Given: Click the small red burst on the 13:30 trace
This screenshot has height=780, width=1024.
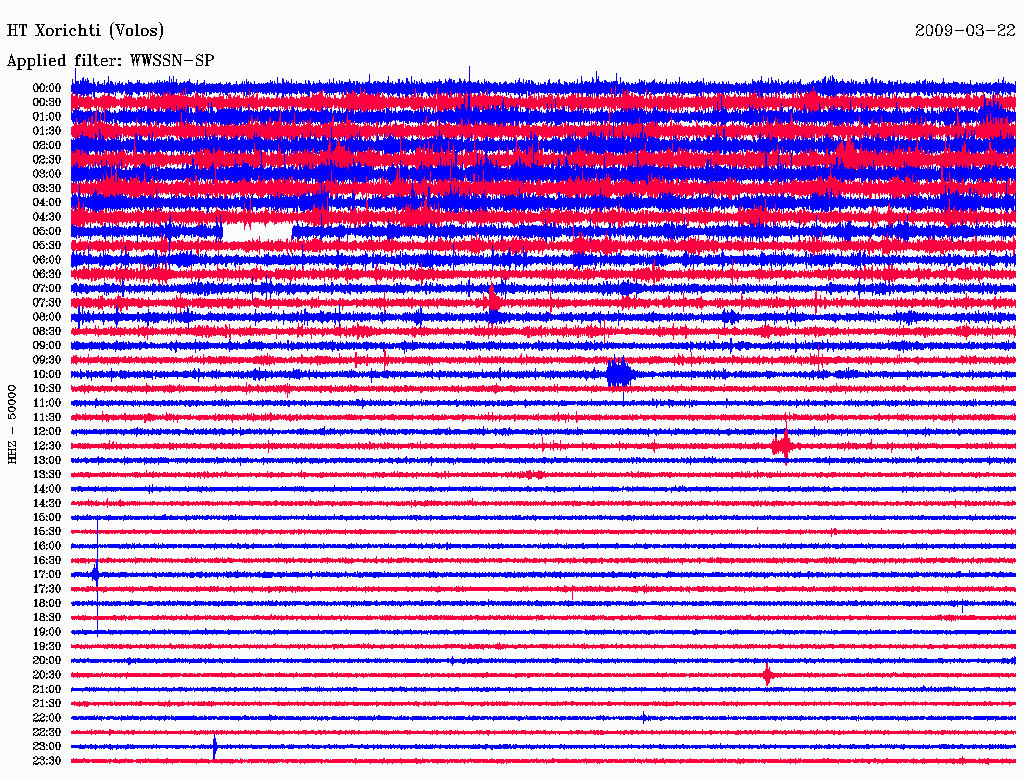Looking at the screenshot, I should pyautogui.click(x=535, y=475).
